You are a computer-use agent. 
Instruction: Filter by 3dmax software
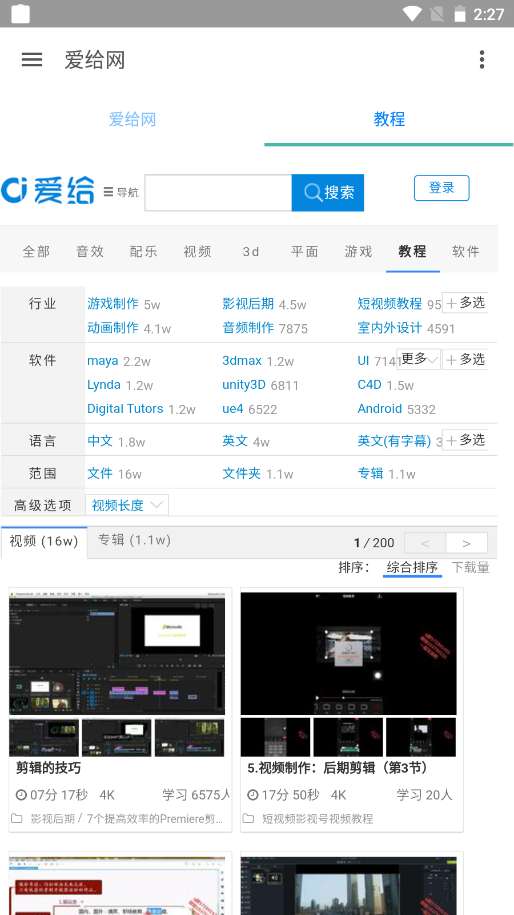(242, 361)
